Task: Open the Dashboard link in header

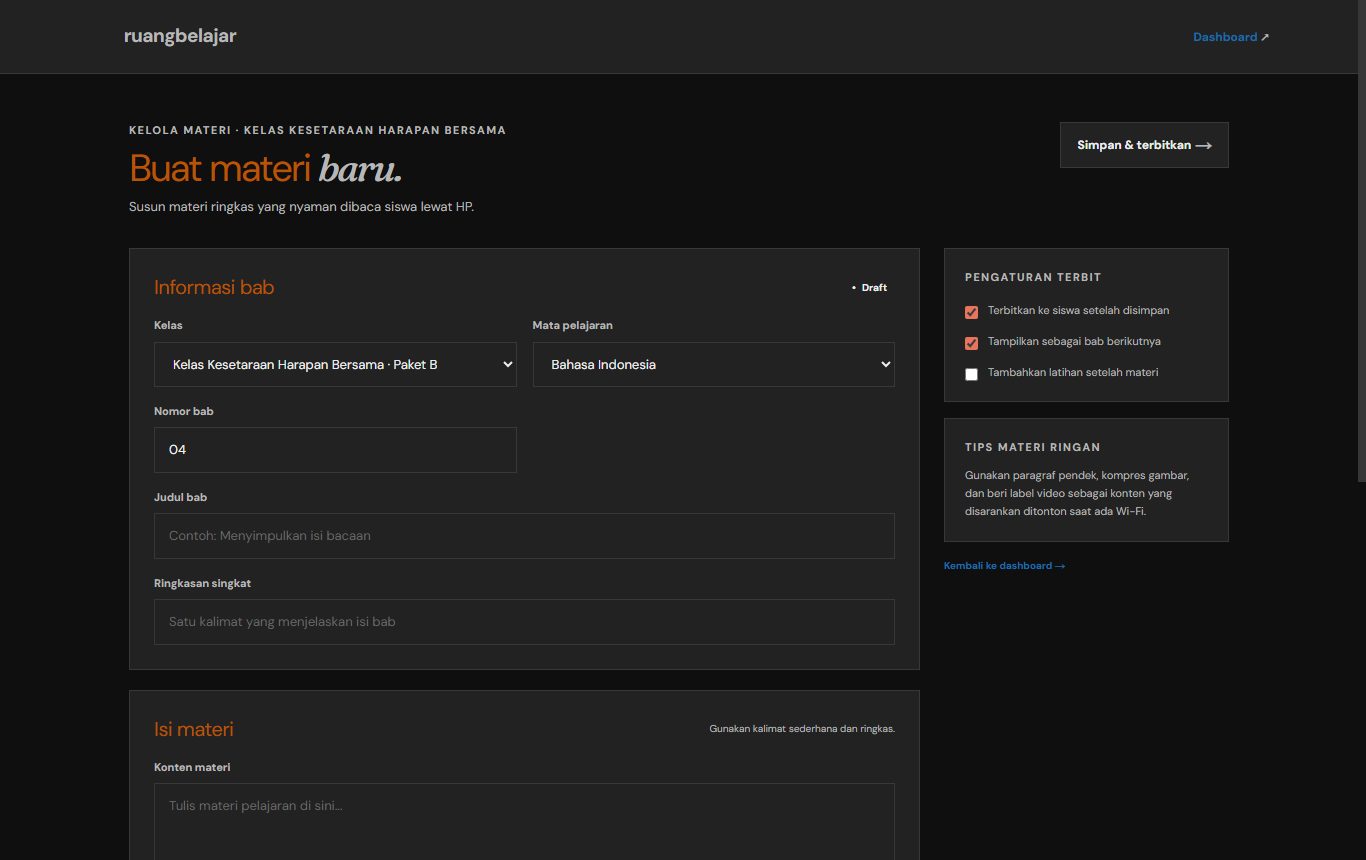Action: click(x=1230, y=37)
